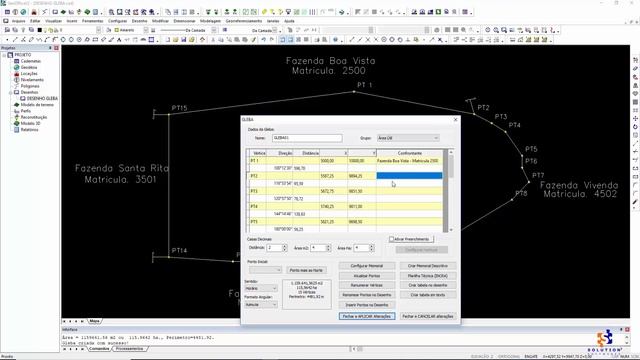Click Inserir Pontos no Desenho button
The height and width of the screenshot is (360, 640).
(x=367, y=305)
